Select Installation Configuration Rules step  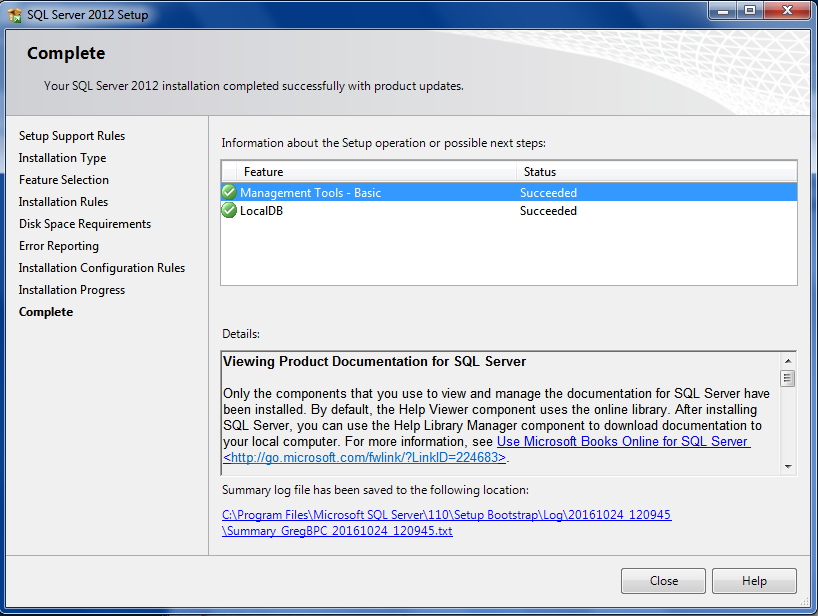(x=102, y=268)
